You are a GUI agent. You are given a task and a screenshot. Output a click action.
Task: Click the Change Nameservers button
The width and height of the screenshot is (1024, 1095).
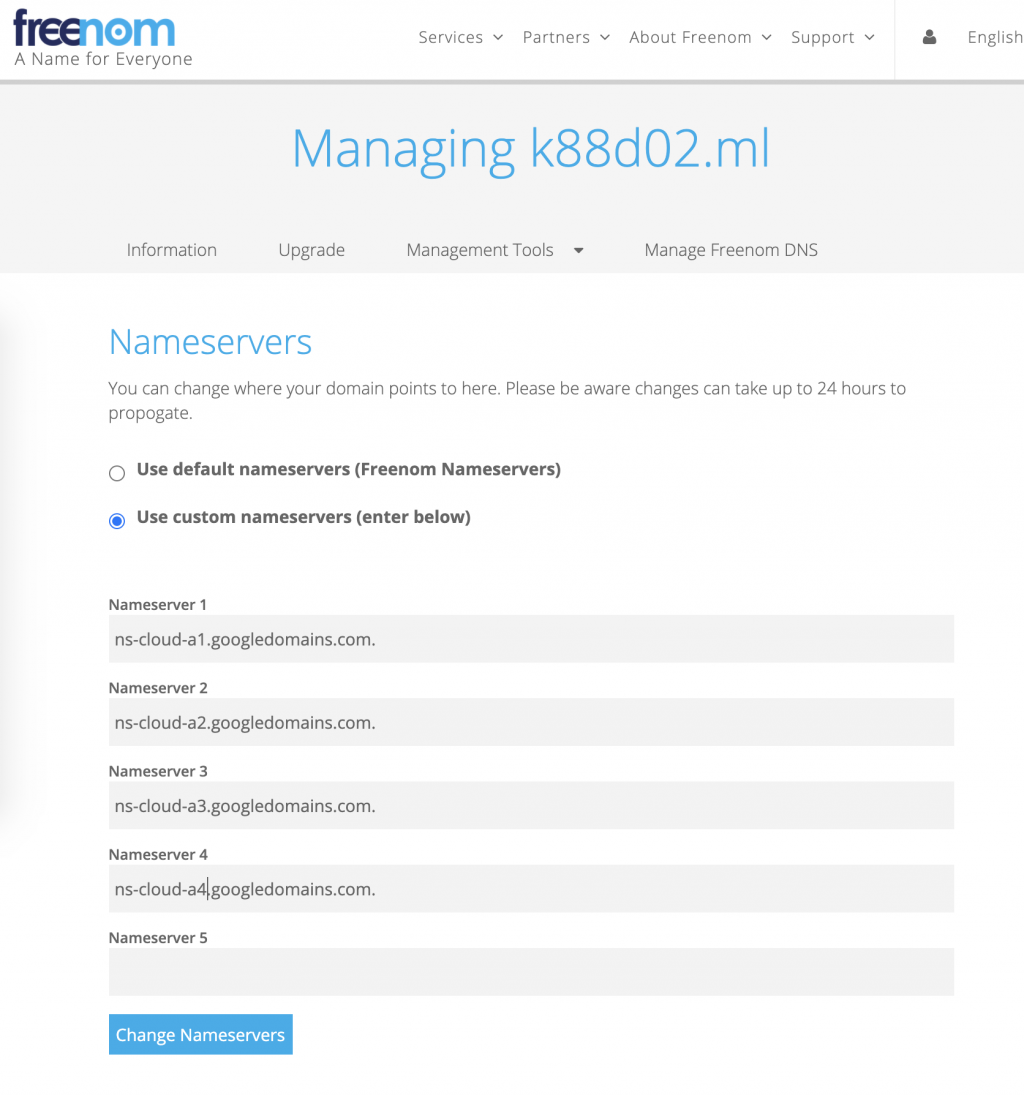pos(200,1034)
